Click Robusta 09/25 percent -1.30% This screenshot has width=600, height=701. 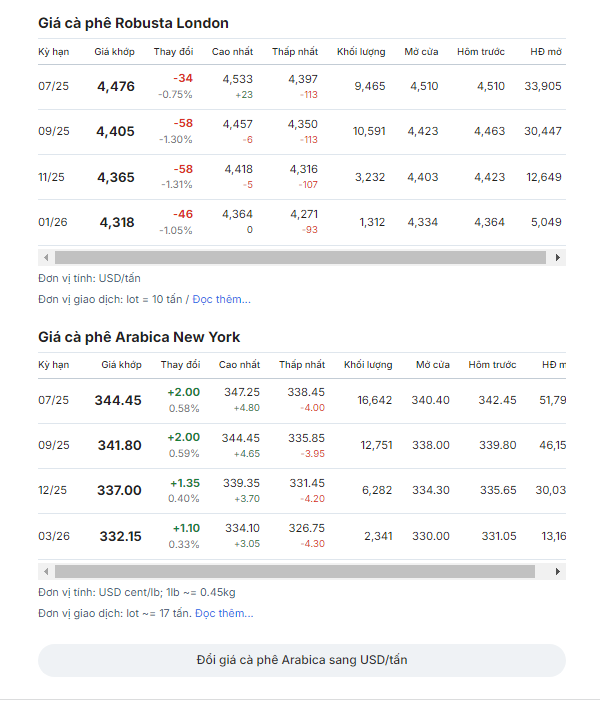[176, 139]
